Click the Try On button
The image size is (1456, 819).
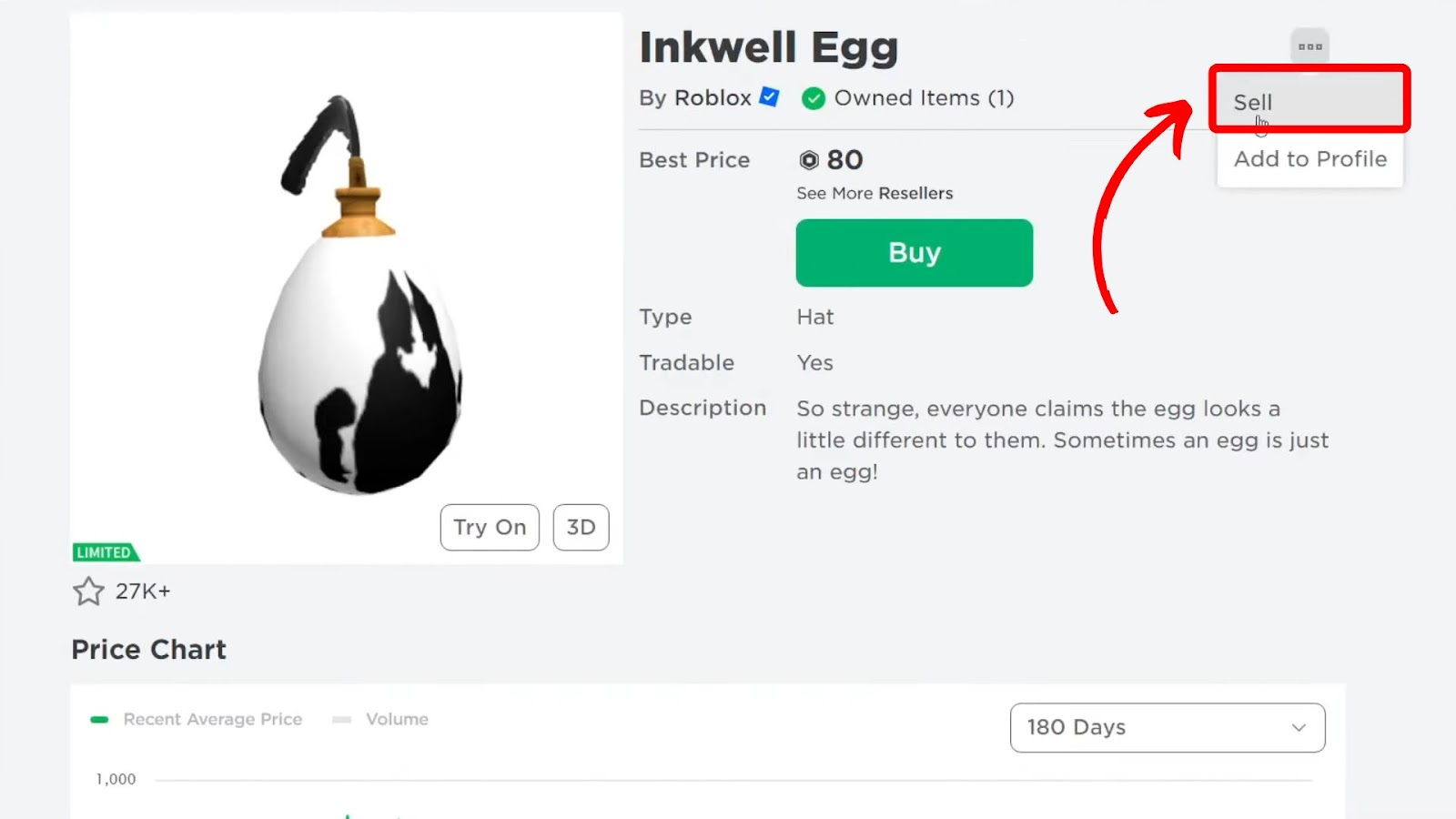coord(490,527)
